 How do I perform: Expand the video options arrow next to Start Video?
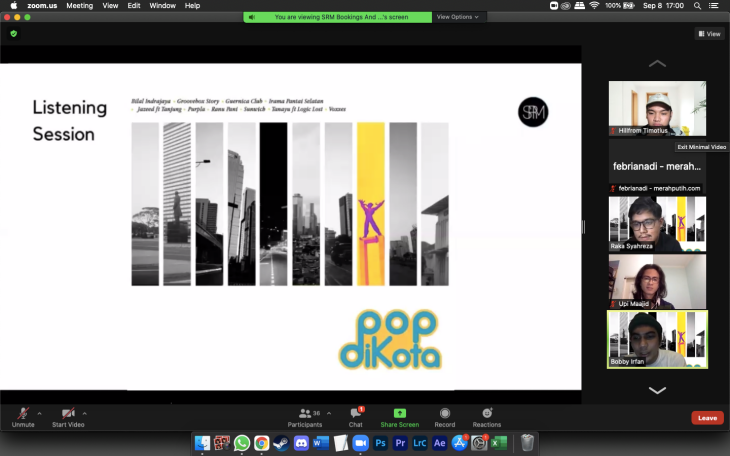pyautogui.click(x=84, y=413)
